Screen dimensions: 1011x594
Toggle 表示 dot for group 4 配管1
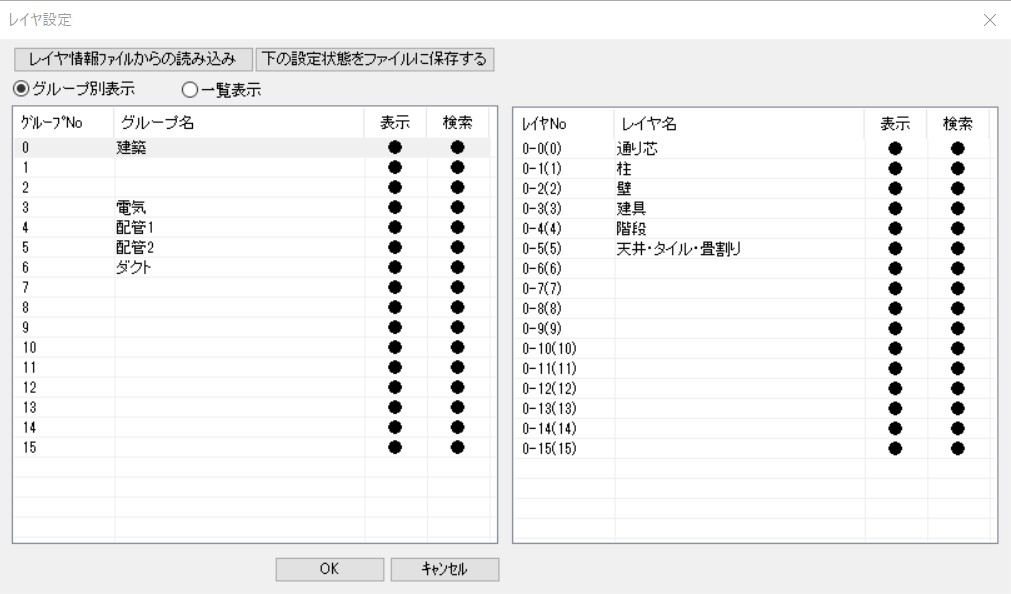click(395, 227)
